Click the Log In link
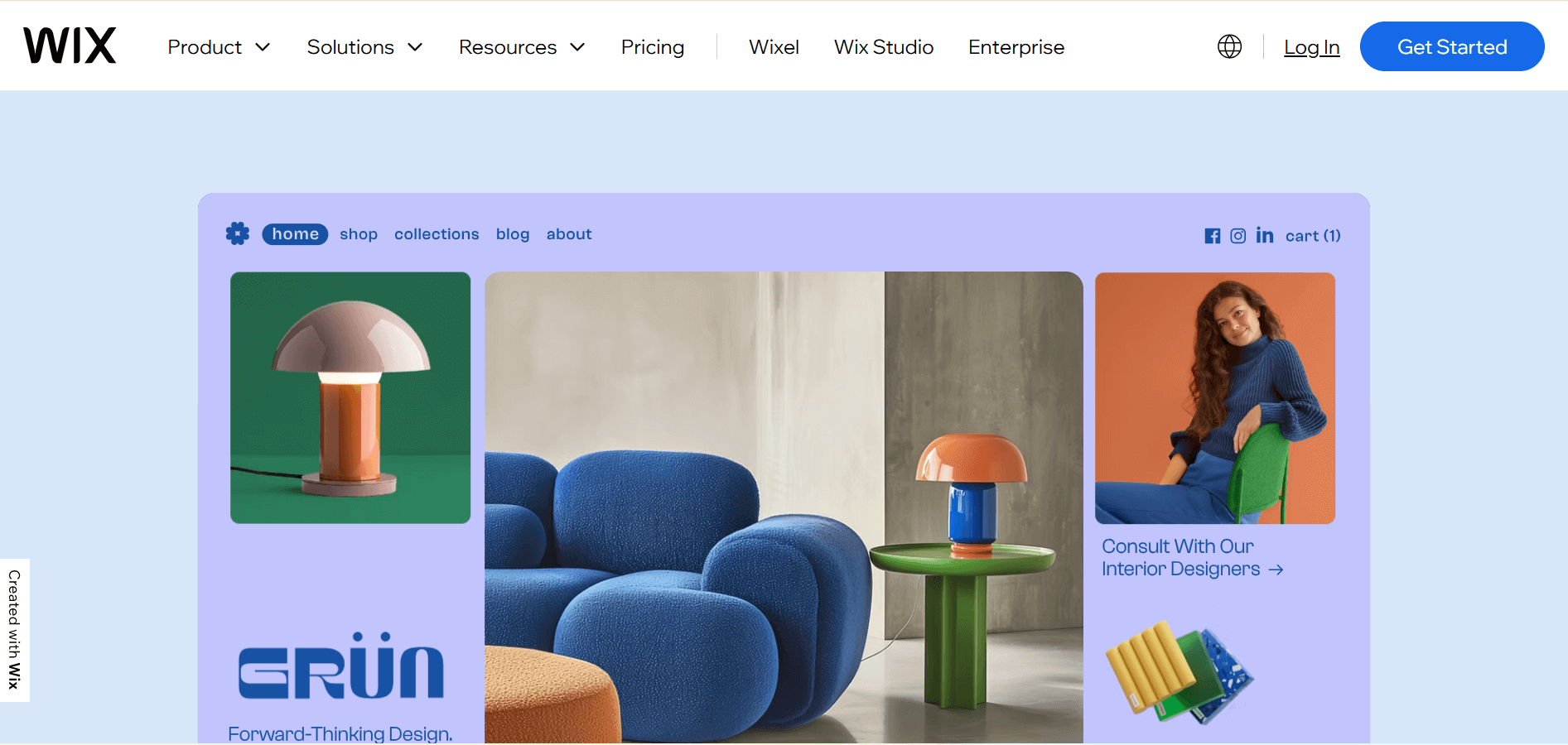 coord(1311,47)
